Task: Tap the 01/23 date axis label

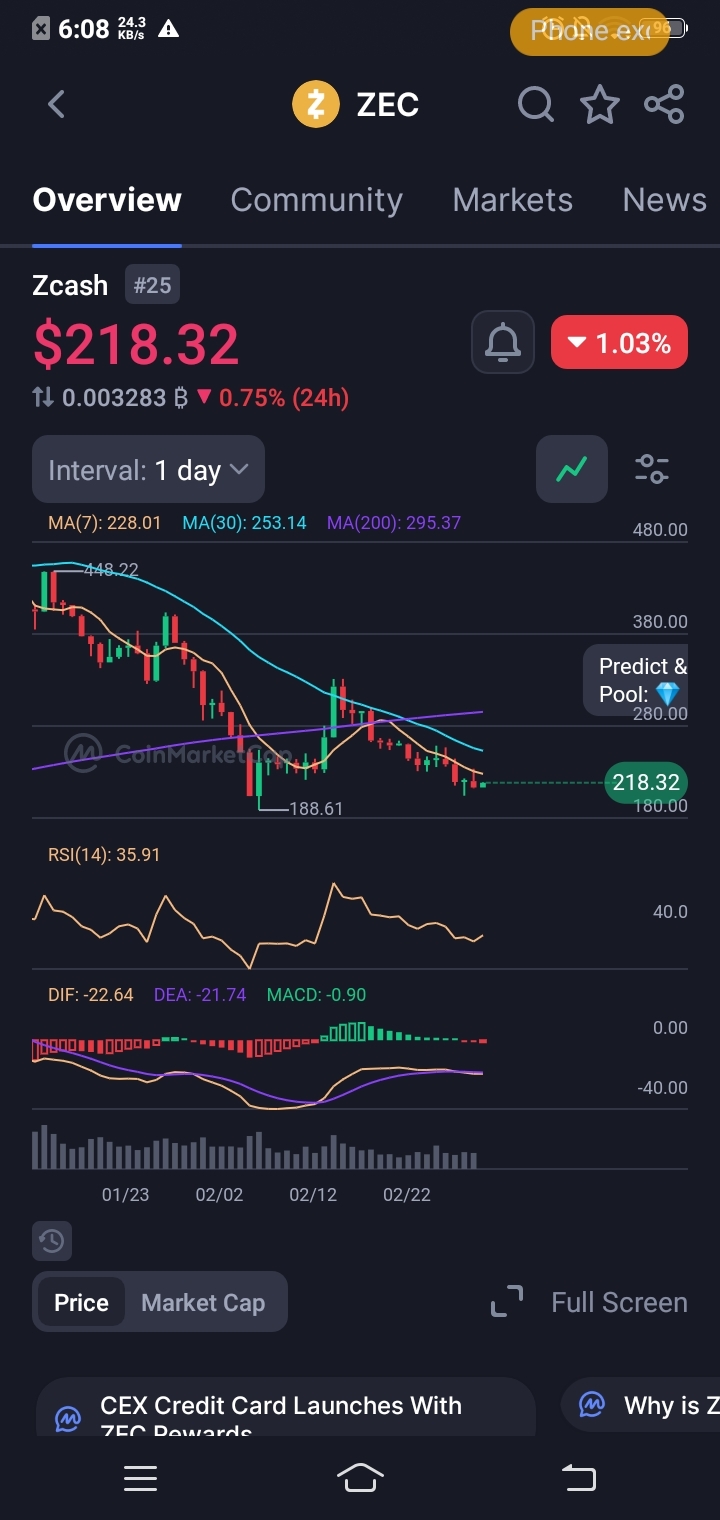Action: [x=125, y=1194]
